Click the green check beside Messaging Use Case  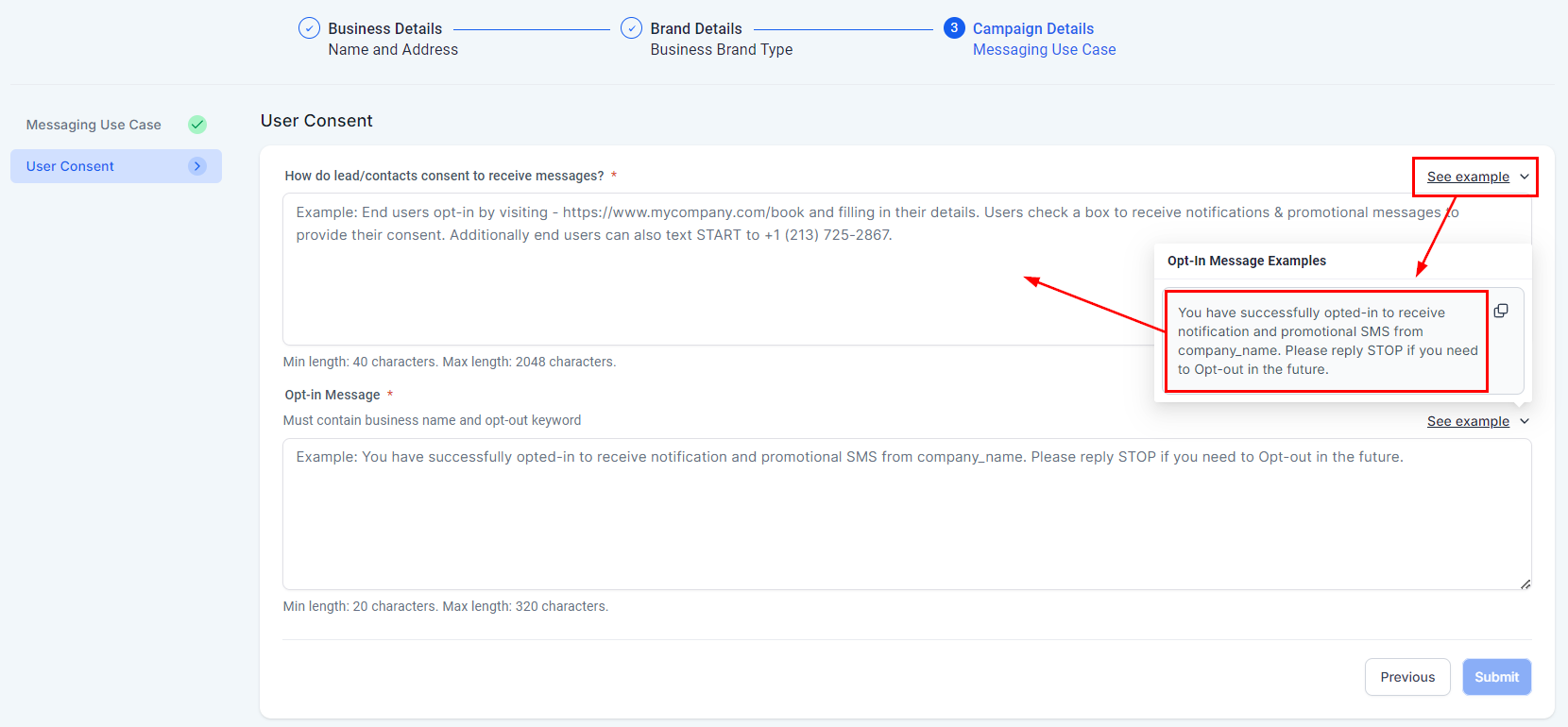pyautogui.click(x=197, y=125)
